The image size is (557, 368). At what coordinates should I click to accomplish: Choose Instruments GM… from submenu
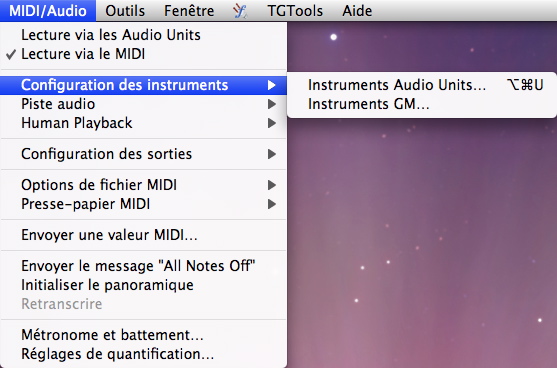pyautogui.click(x=422, y=104)
